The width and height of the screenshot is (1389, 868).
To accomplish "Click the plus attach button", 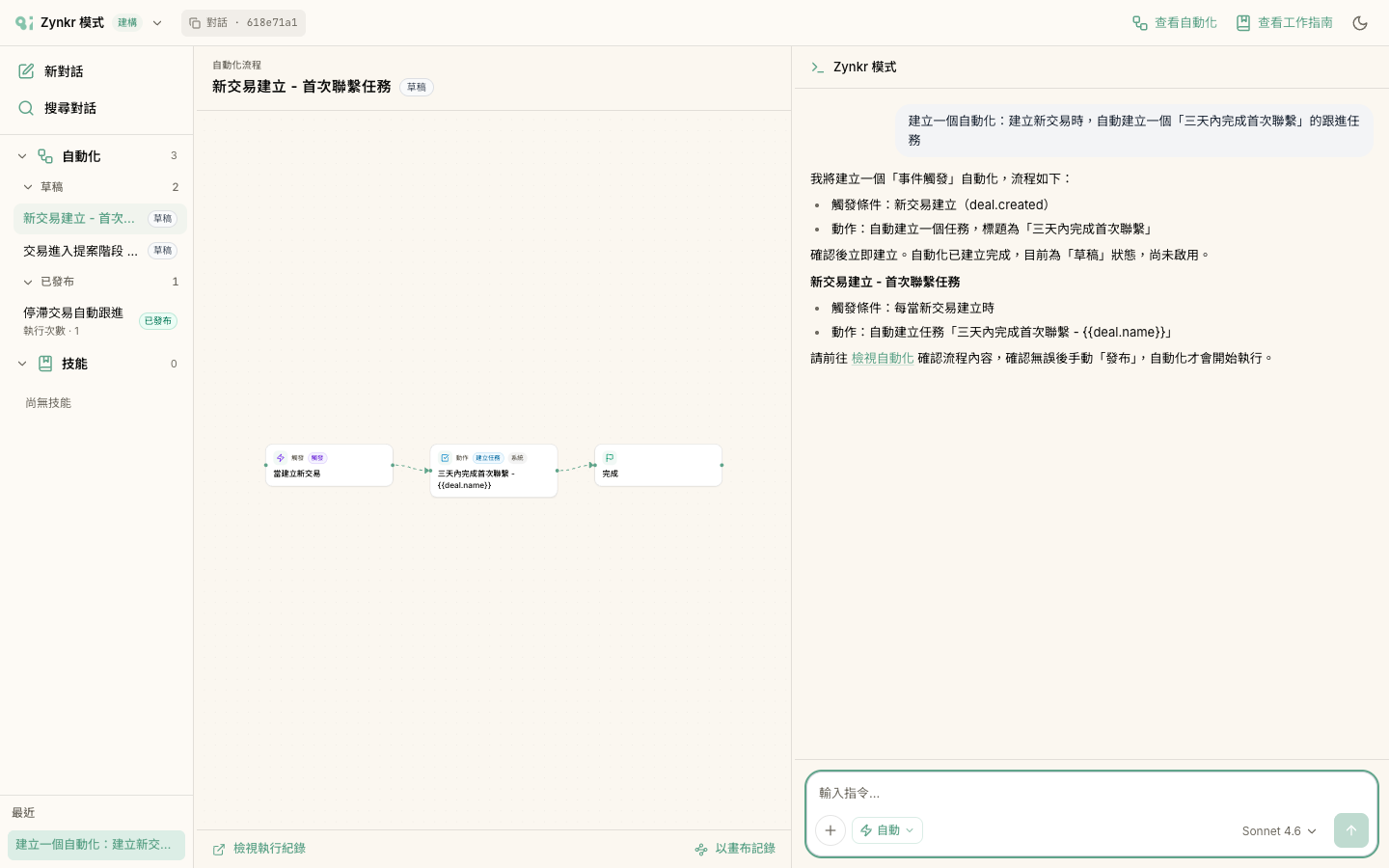I will click(x=831, y=830).
